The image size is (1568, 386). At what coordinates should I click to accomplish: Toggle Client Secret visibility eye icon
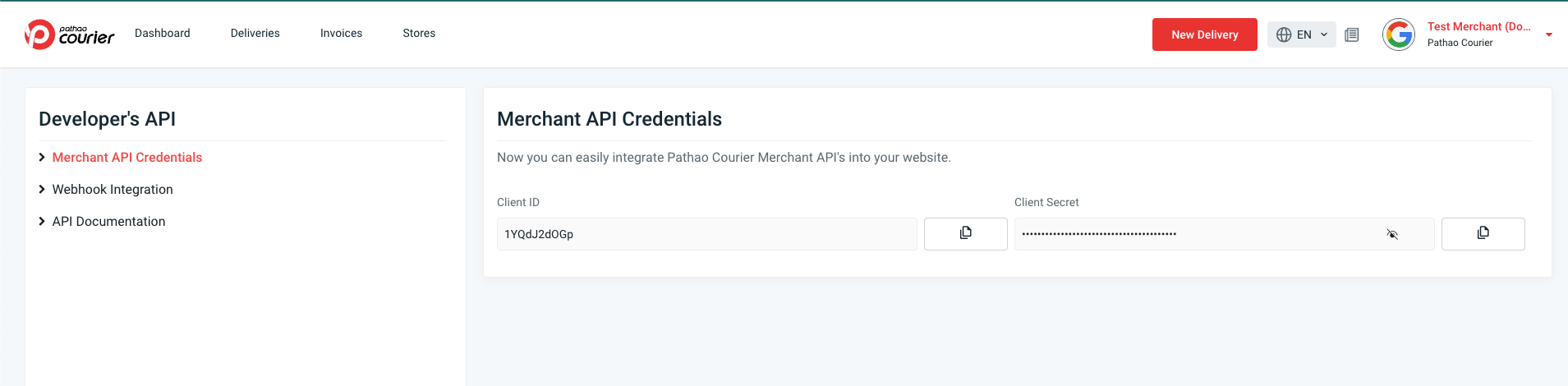tap(1392, 234)
